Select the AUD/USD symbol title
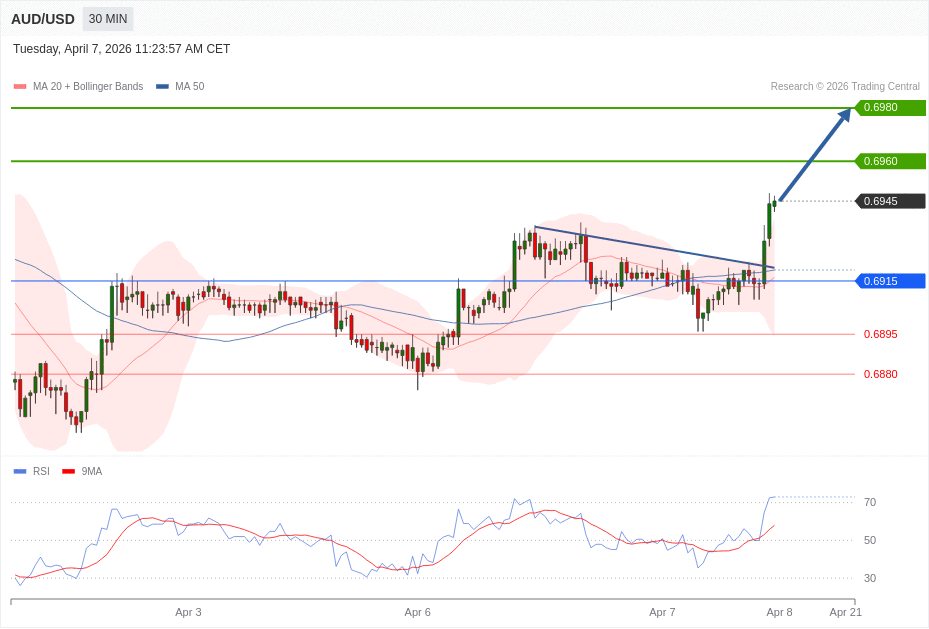The width and height of the screenshot is (929, 629). [x=43, y=19]
